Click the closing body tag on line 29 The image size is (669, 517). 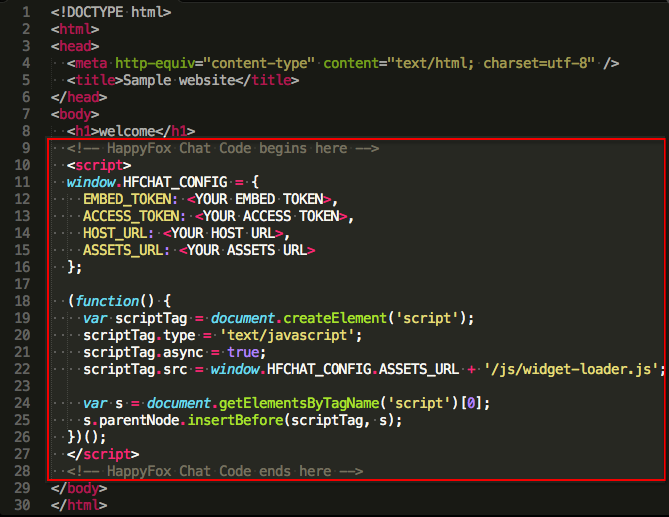coord(79,488)
